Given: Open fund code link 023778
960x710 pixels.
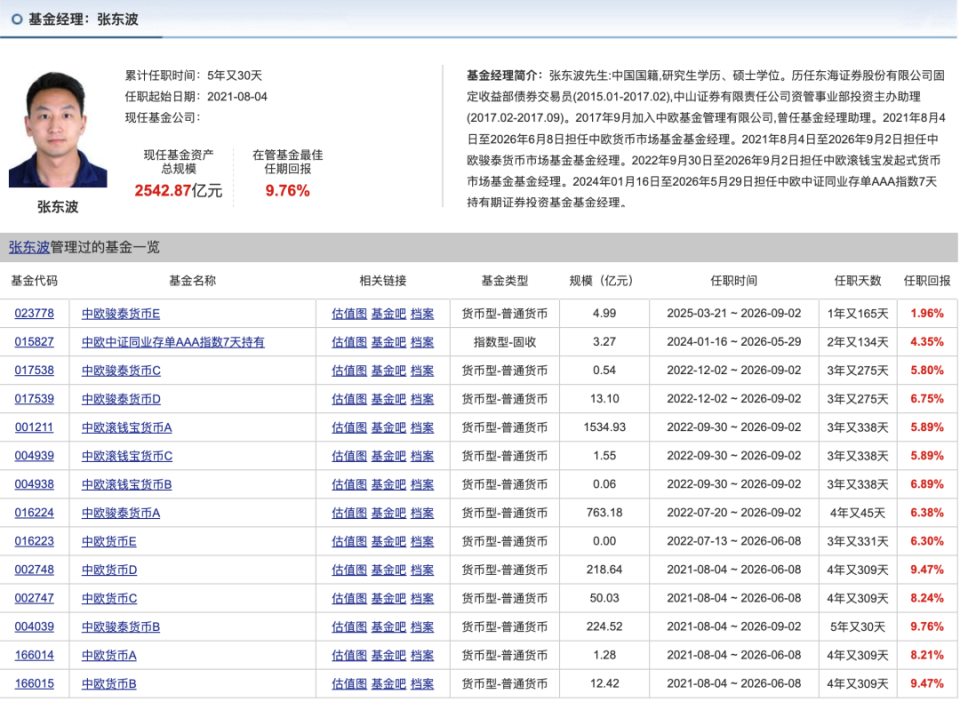Looking at the screenshot, I should click(x=34, y=313).
